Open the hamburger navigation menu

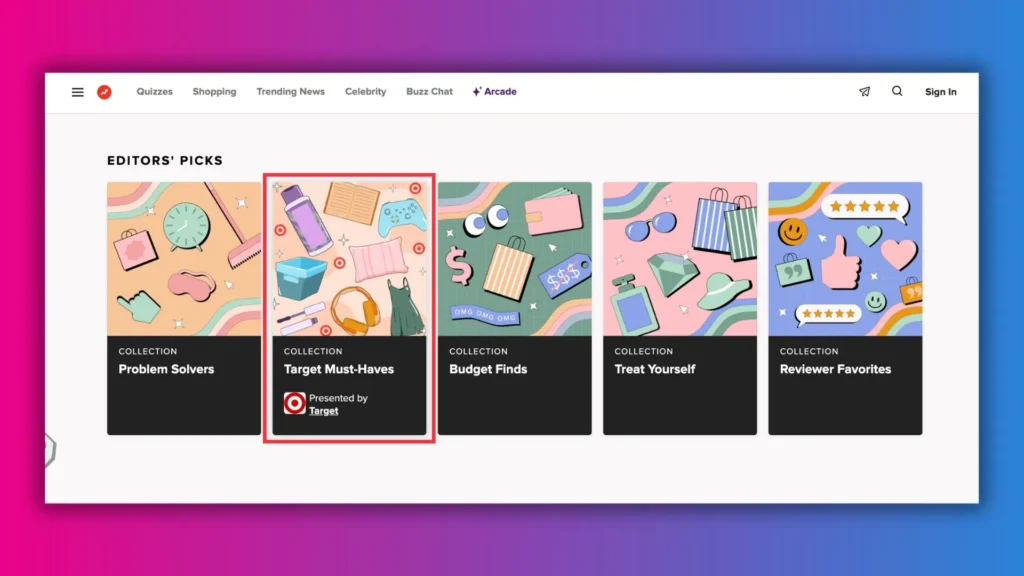pos(77,91)
